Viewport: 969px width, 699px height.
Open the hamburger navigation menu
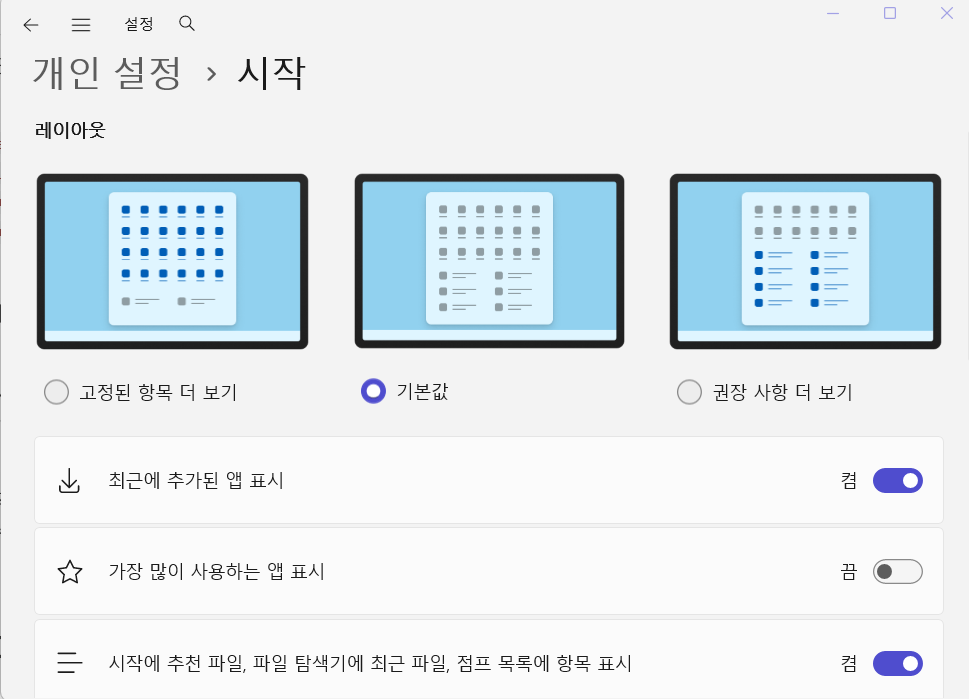point(81,25)
